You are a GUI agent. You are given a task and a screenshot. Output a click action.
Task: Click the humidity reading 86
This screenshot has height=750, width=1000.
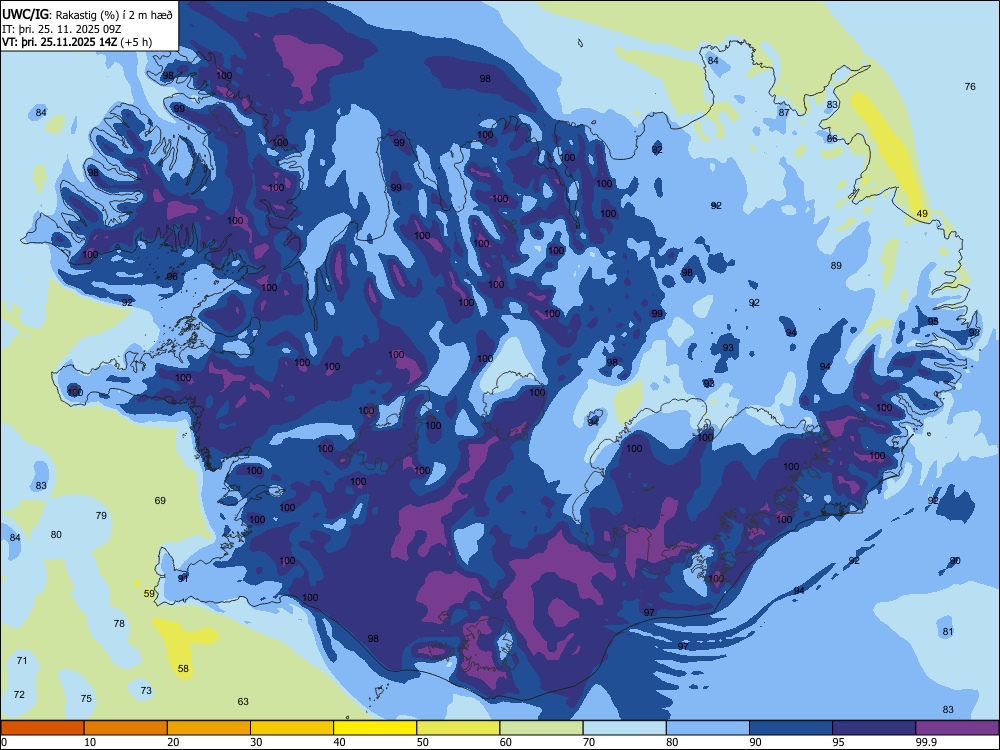click(832, 138)
